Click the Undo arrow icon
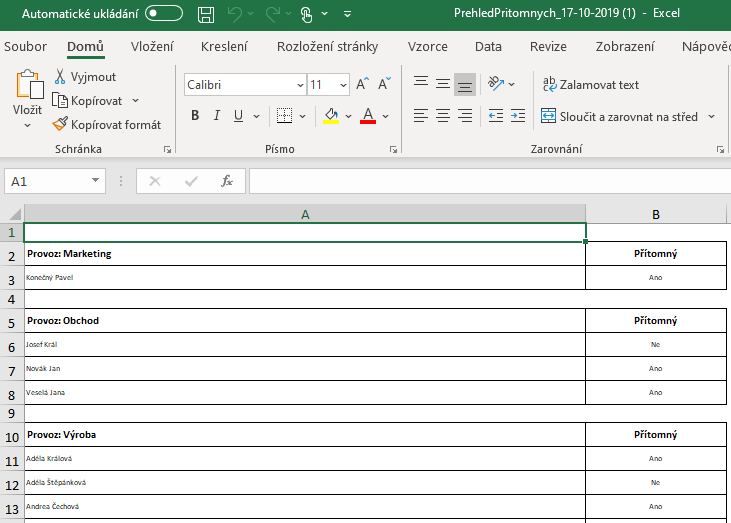This screenshot has width=731, height=523. (234, 14)
